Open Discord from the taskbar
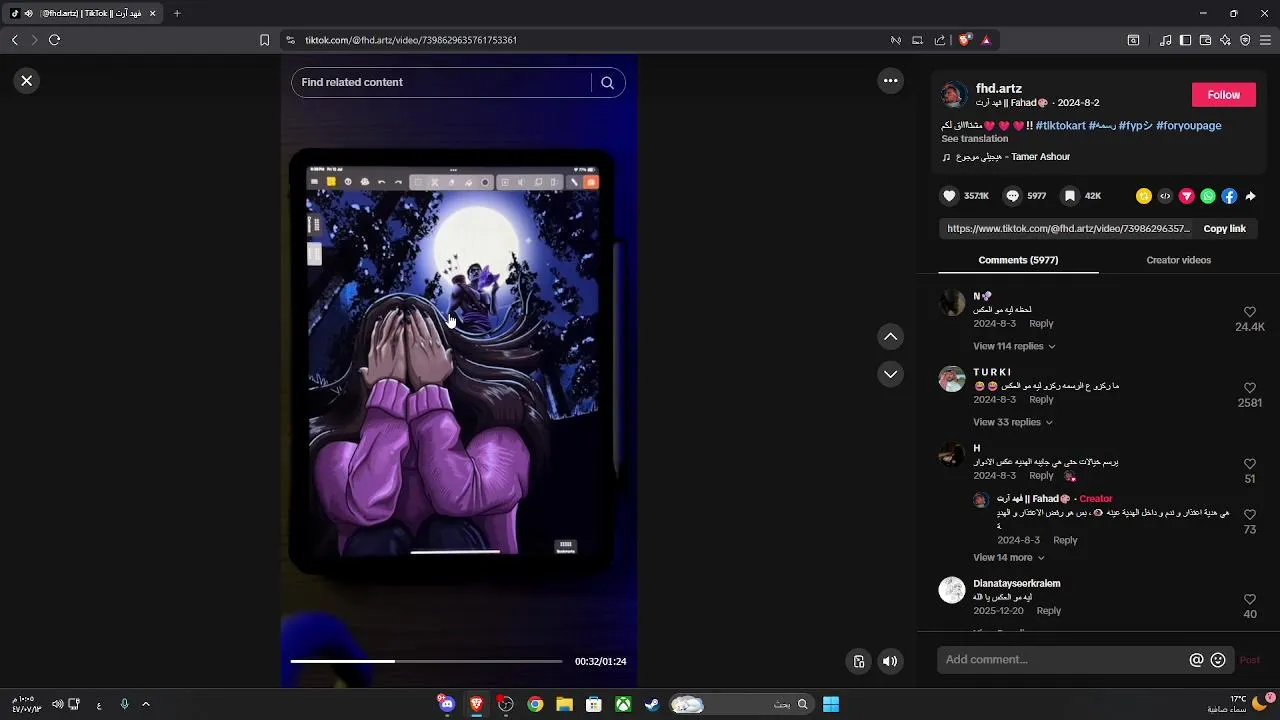The height and width of the screenshot is (720, 1280). [x=446, y=704]
